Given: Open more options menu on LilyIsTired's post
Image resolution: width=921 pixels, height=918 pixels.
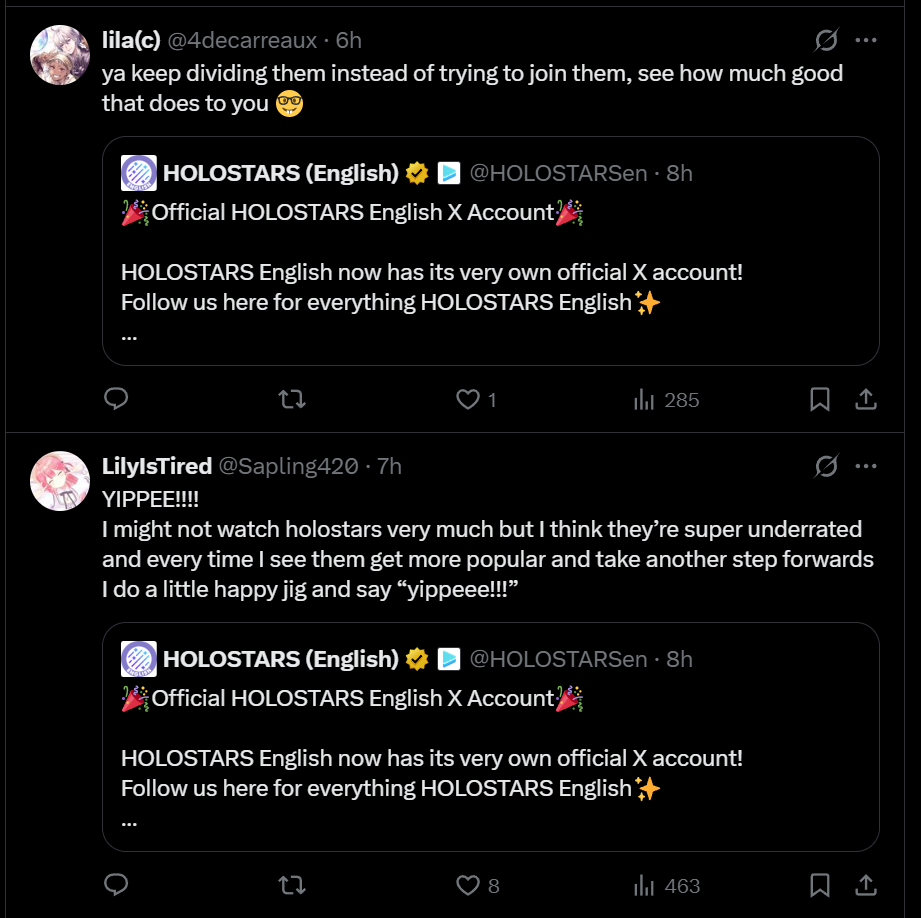Looking at the screenshot, I should [866, 466].
